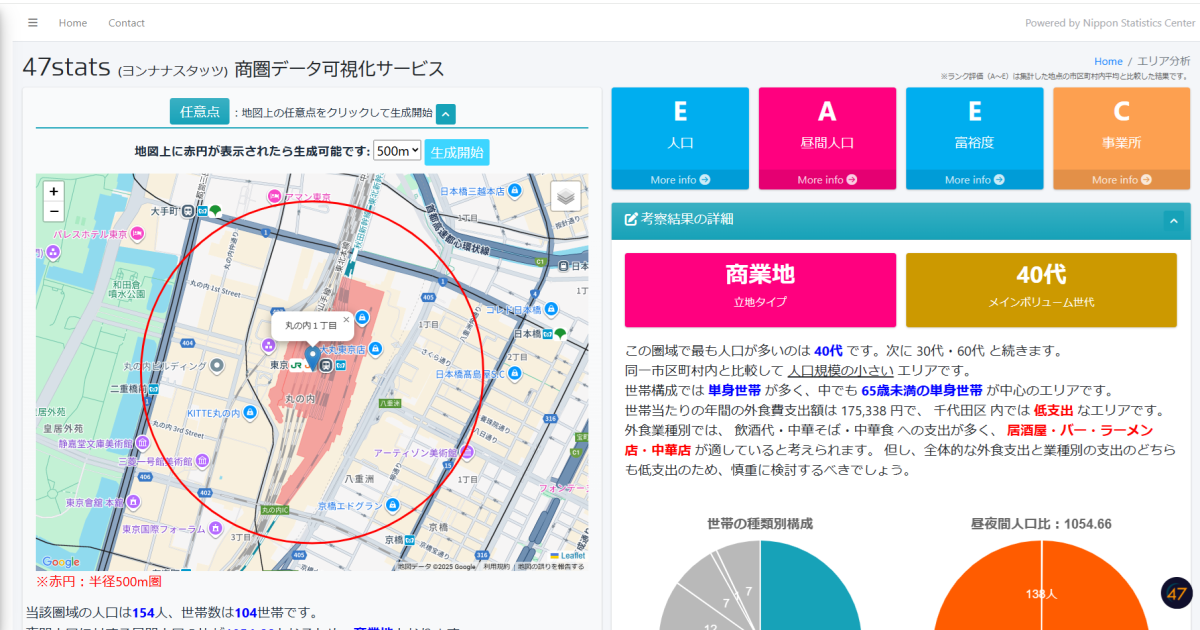Click the 京橋エドグラン map marker
1200x630 pixels.
click(393, 505)
